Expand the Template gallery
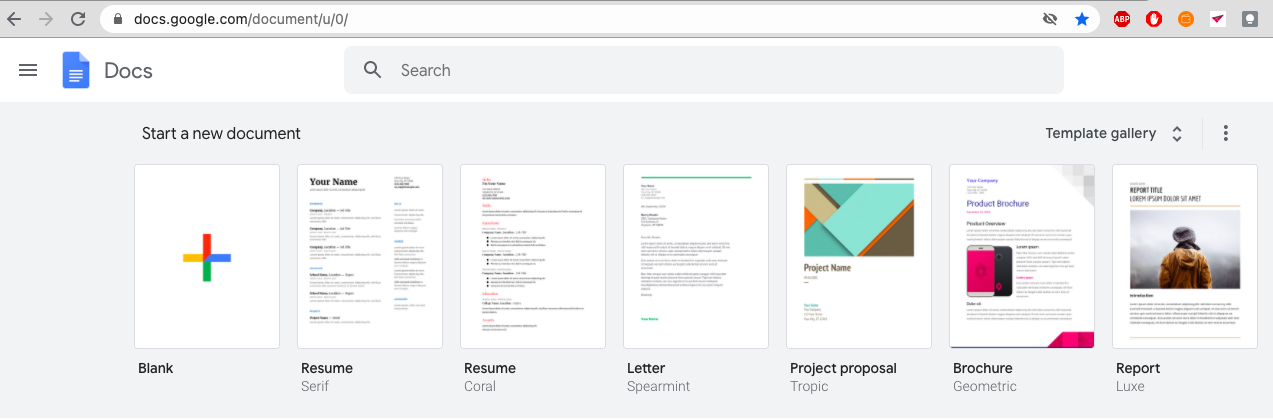Image resolution: width=1273 pixels, height=420 pixels. pos(1114,133)
